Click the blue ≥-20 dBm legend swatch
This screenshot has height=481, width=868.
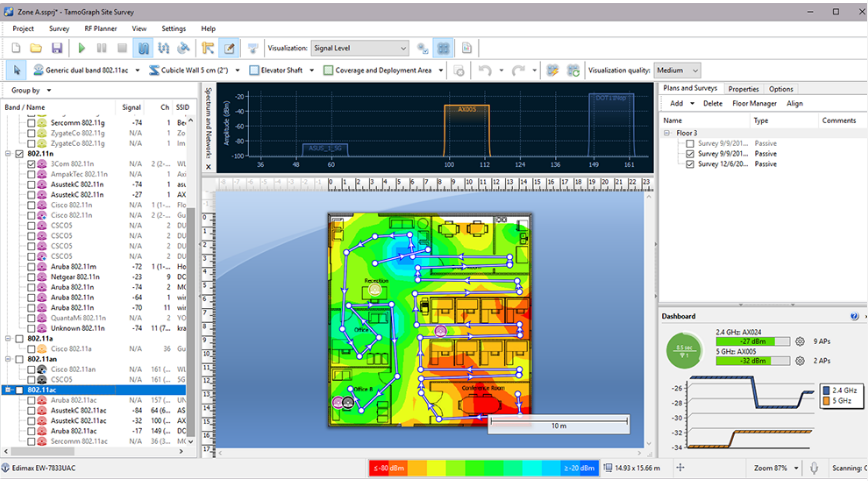pyautogui.click(x=579, y=468)
